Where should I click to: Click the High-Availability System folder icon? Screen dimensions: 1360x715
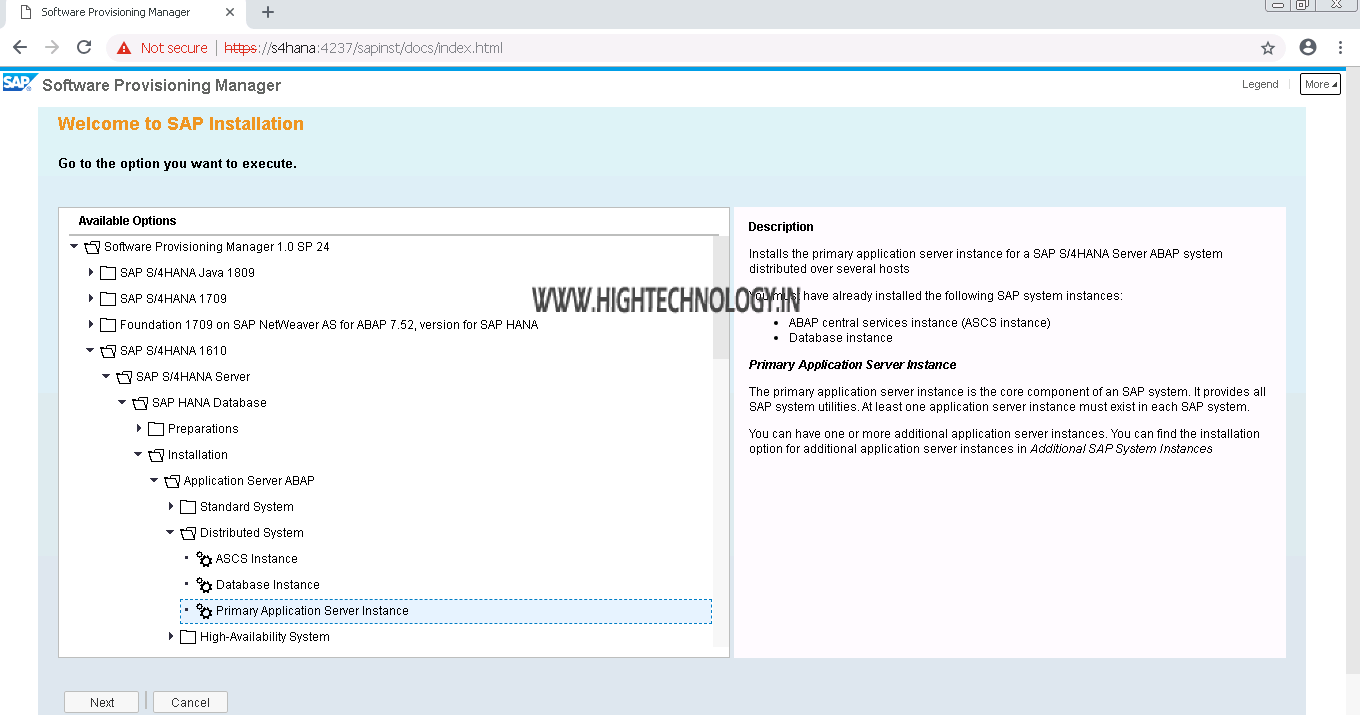[x=188, y=637]
